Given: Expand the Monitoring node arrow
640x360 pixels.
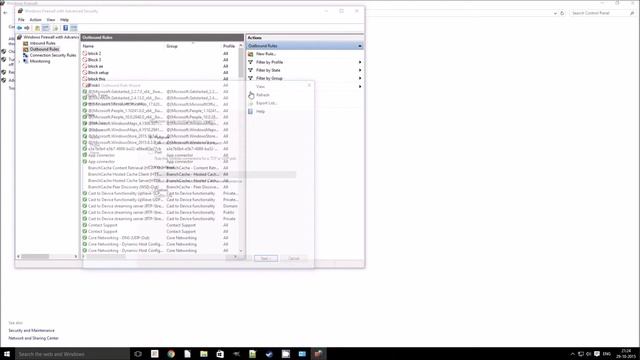Looking at the screenshot, I should (x=19, y=61).
